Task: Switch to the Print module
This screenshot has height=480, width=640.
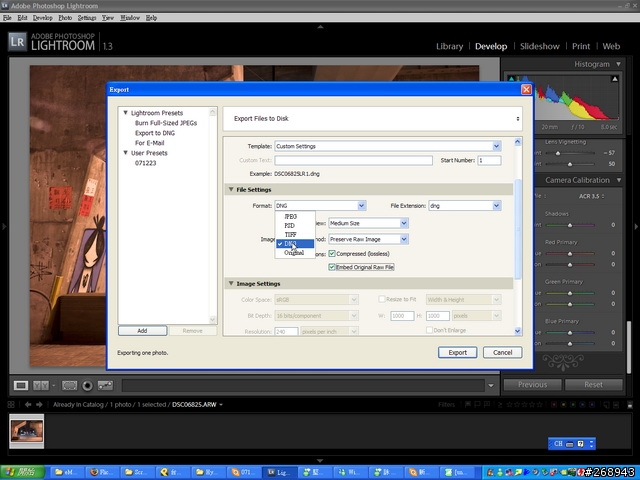Action: [581, 46]
